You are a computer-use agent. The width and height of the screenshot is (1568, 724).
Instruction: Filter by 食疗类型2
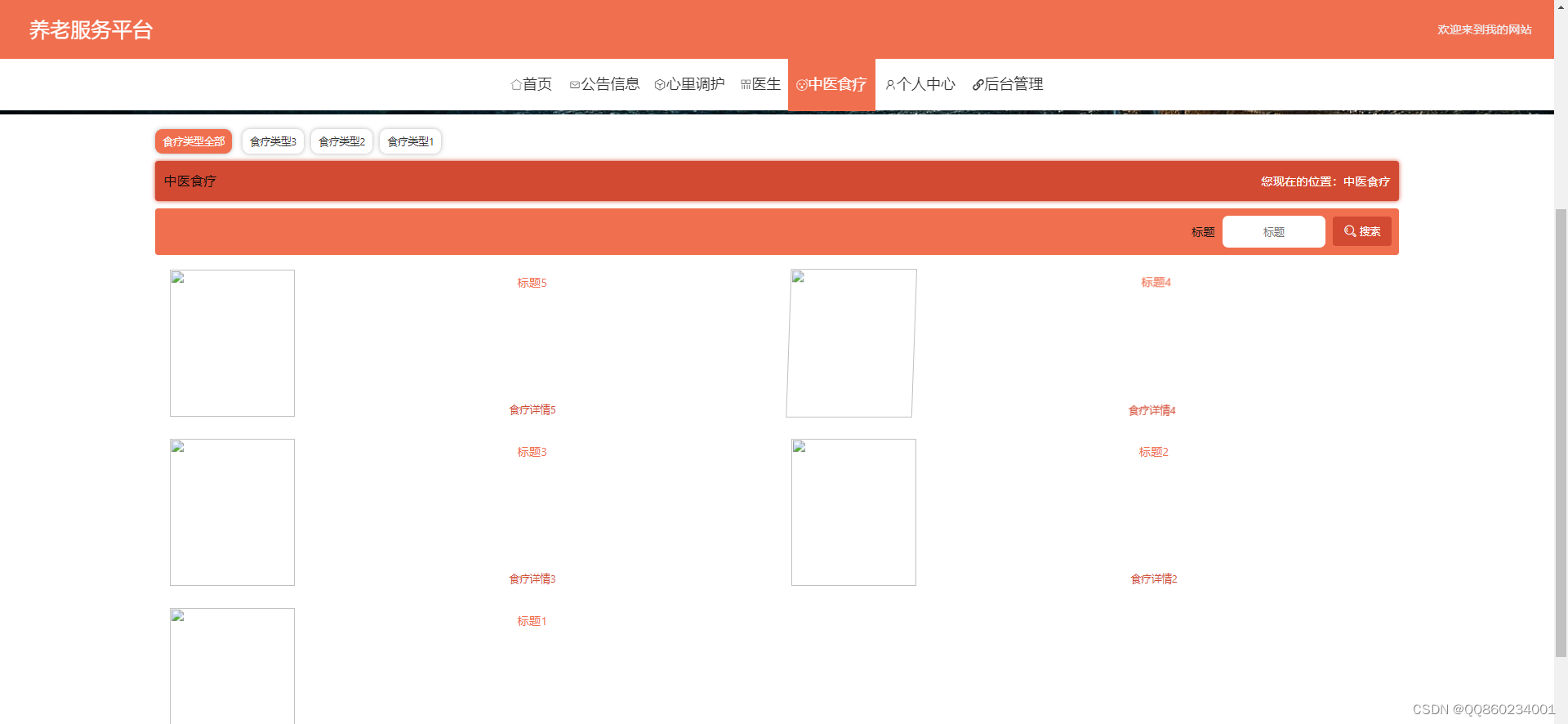click(x=341, y=141)
